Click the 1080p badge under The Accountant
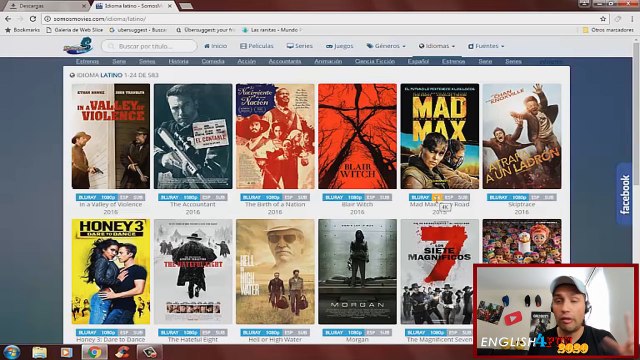The image size is (640, 360). [x=191, y=198]
